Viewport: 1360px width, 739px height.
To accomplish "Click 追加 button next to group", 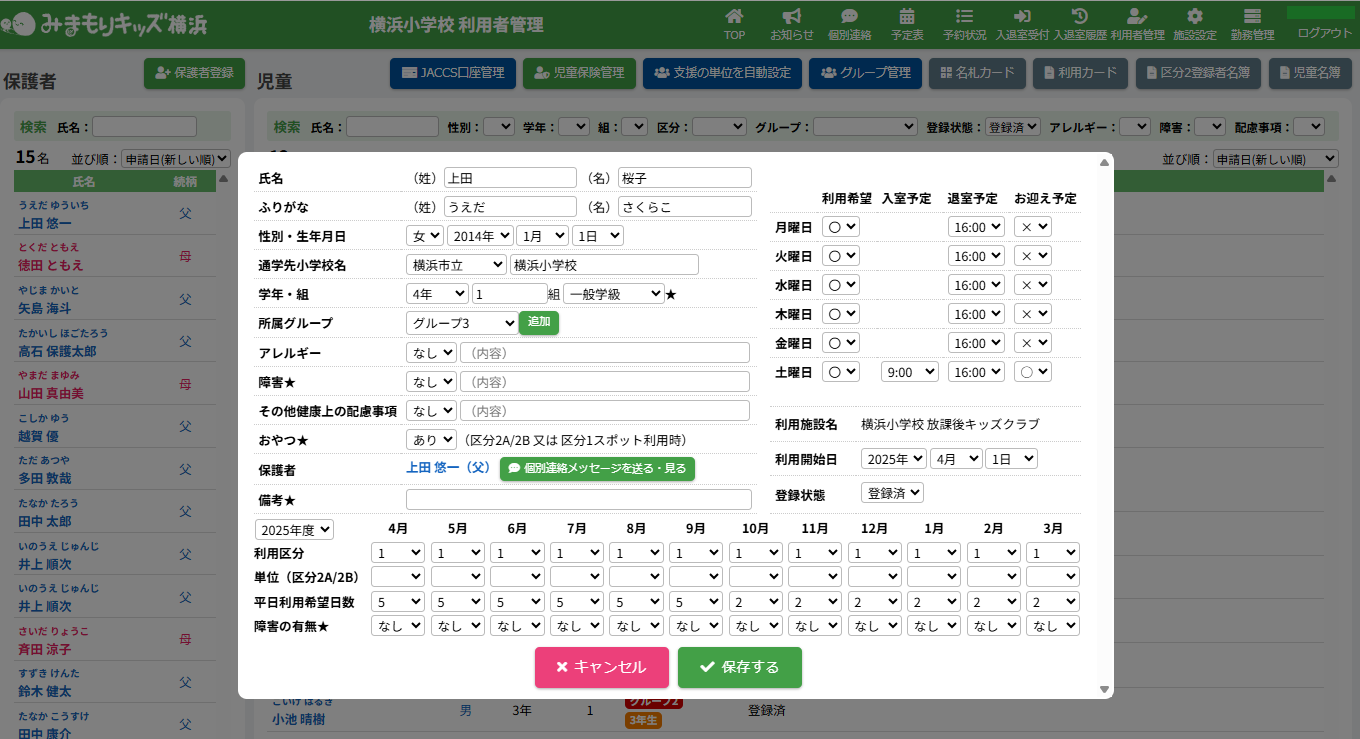I will click(539, 322).
